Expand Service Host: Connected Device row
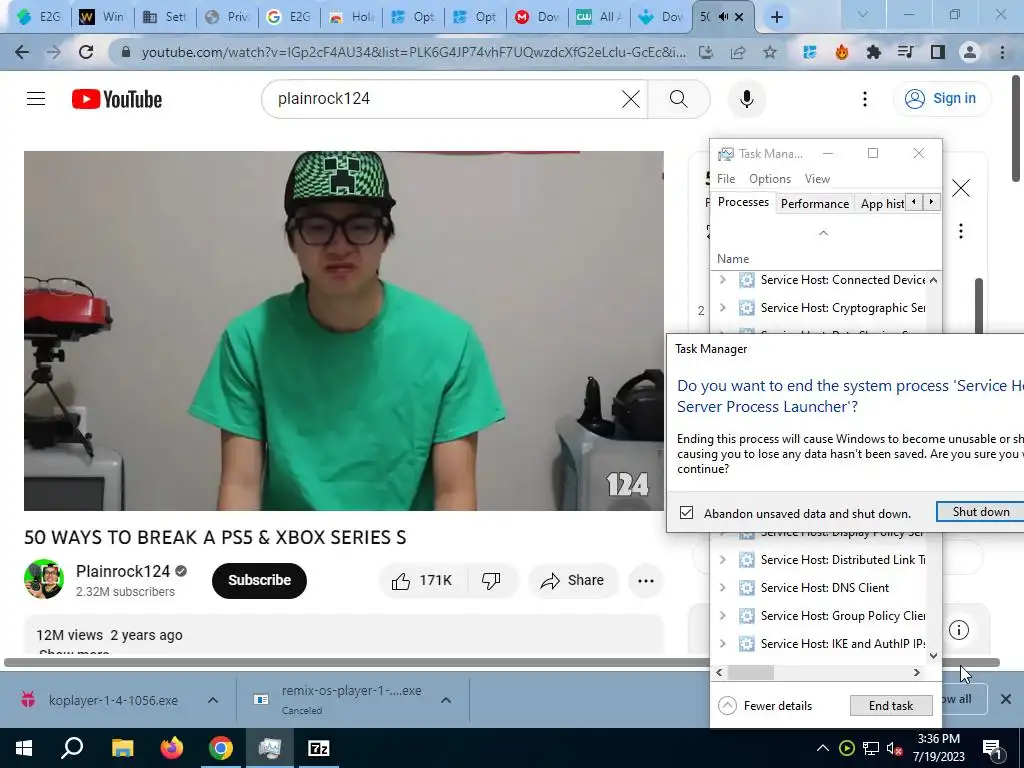Screen dimensions: 1024x768 click(722, 280)
